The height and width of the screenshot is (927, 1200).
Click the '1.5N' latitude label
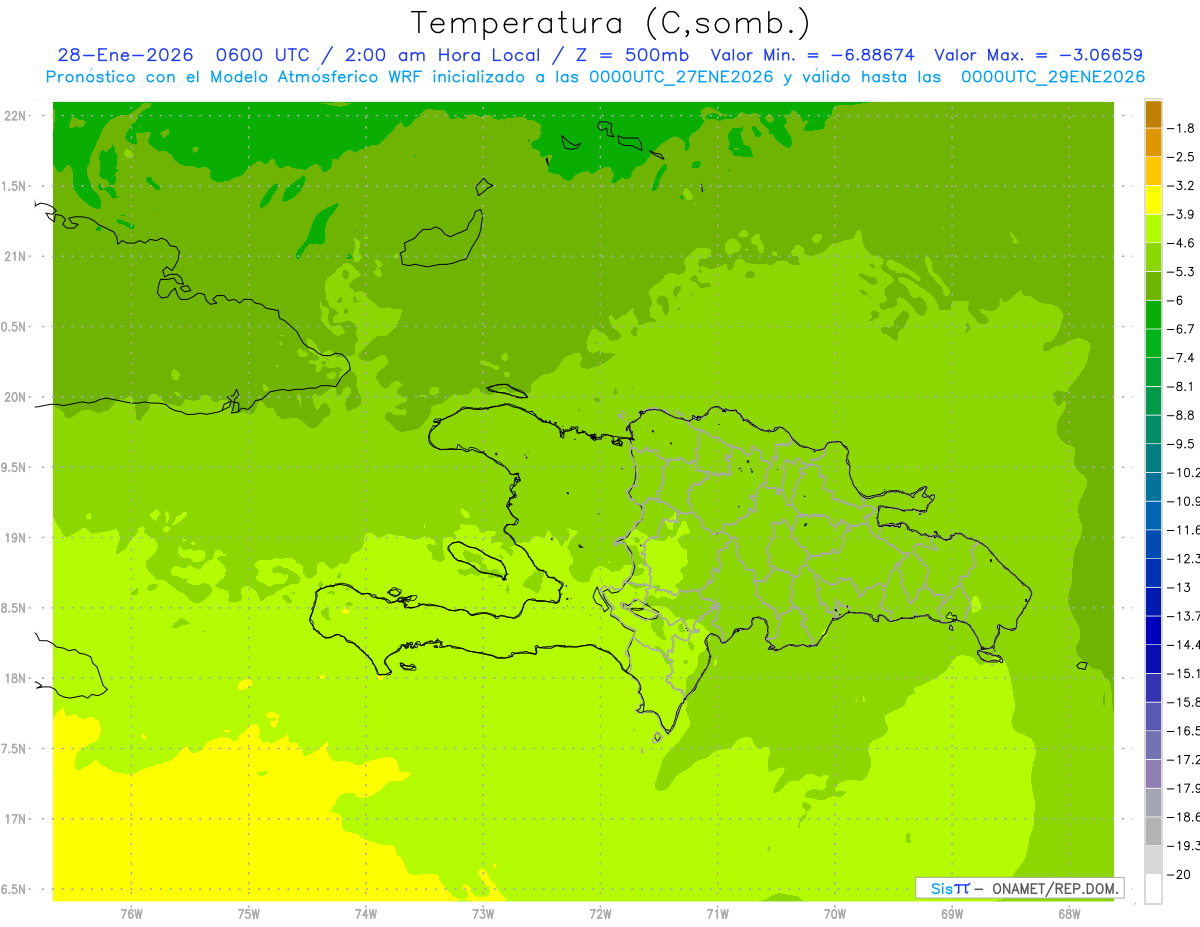(x=13, y=186)
